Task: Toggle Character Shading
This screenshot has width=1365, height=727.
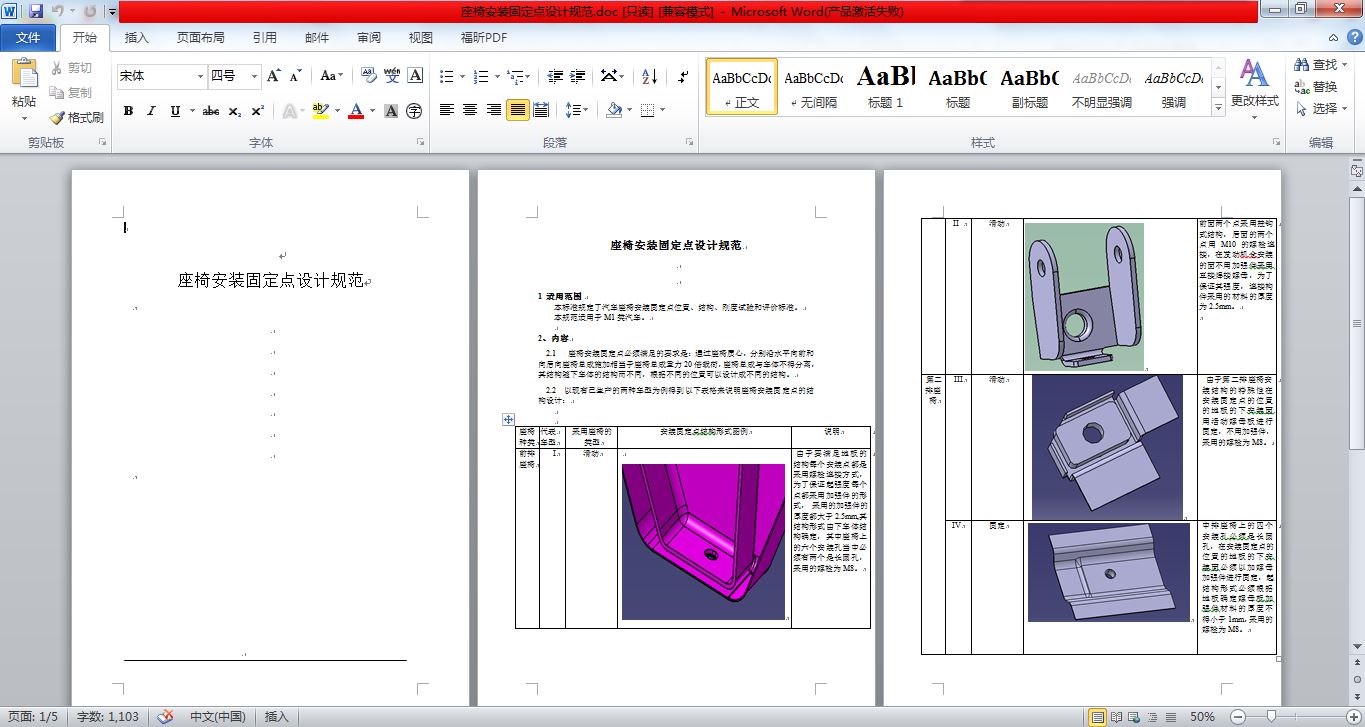Action: pos(391,111)
